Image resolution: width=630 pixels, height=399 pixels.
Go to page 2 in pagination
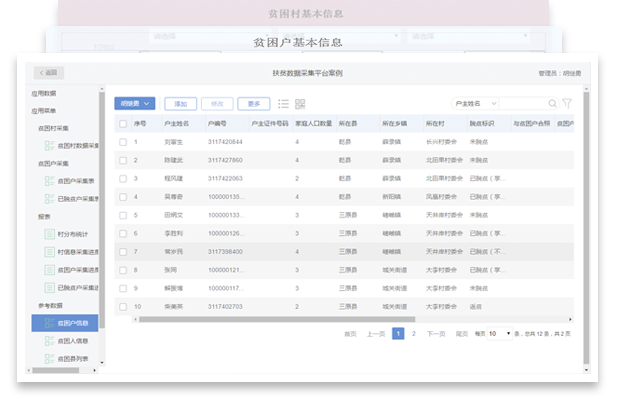[x=413, y=334]
